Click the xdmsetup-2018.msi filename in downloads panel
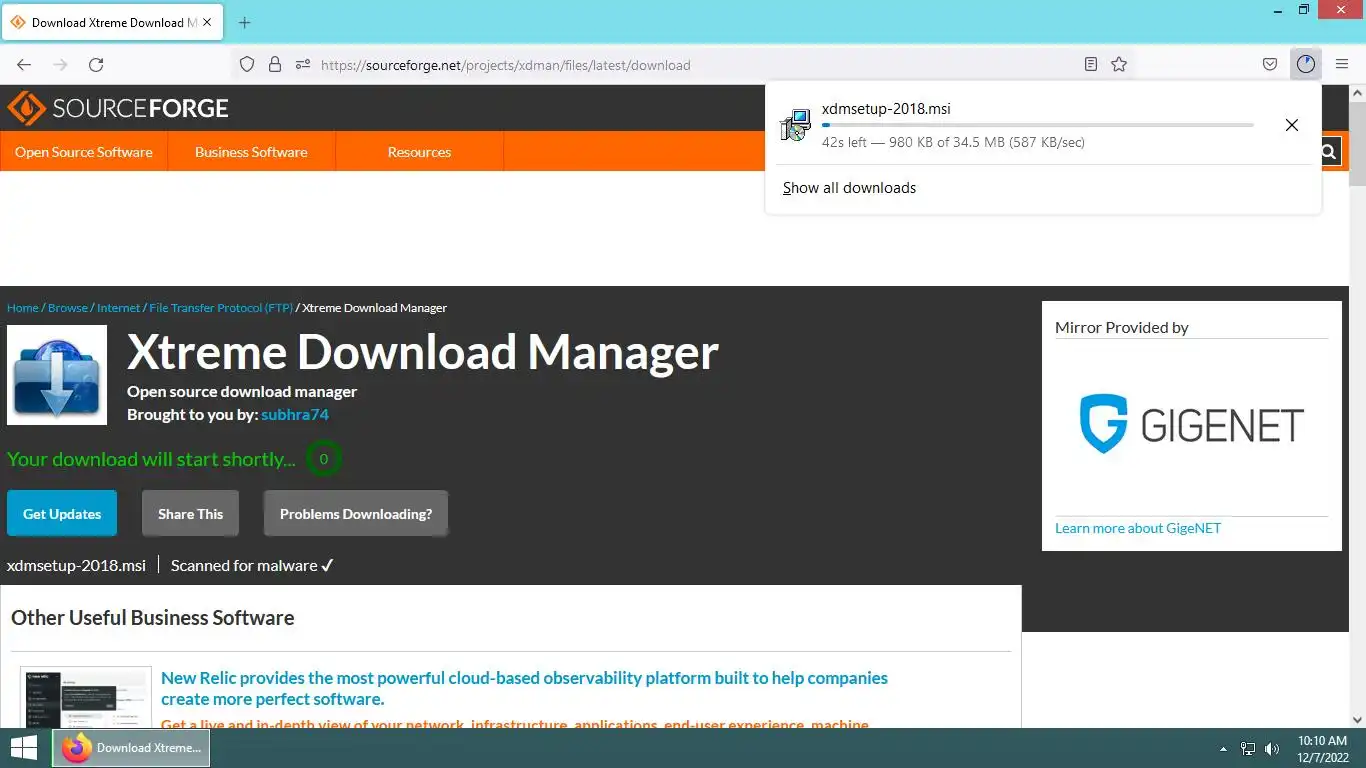 (886, 109)
